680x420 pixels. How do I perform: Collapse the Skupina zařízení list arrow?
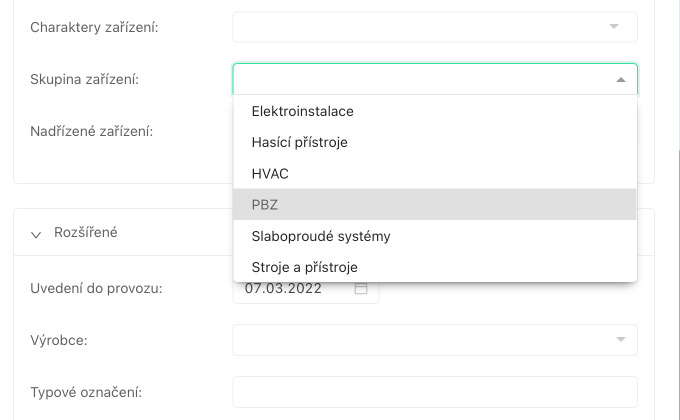pos(620,79)
